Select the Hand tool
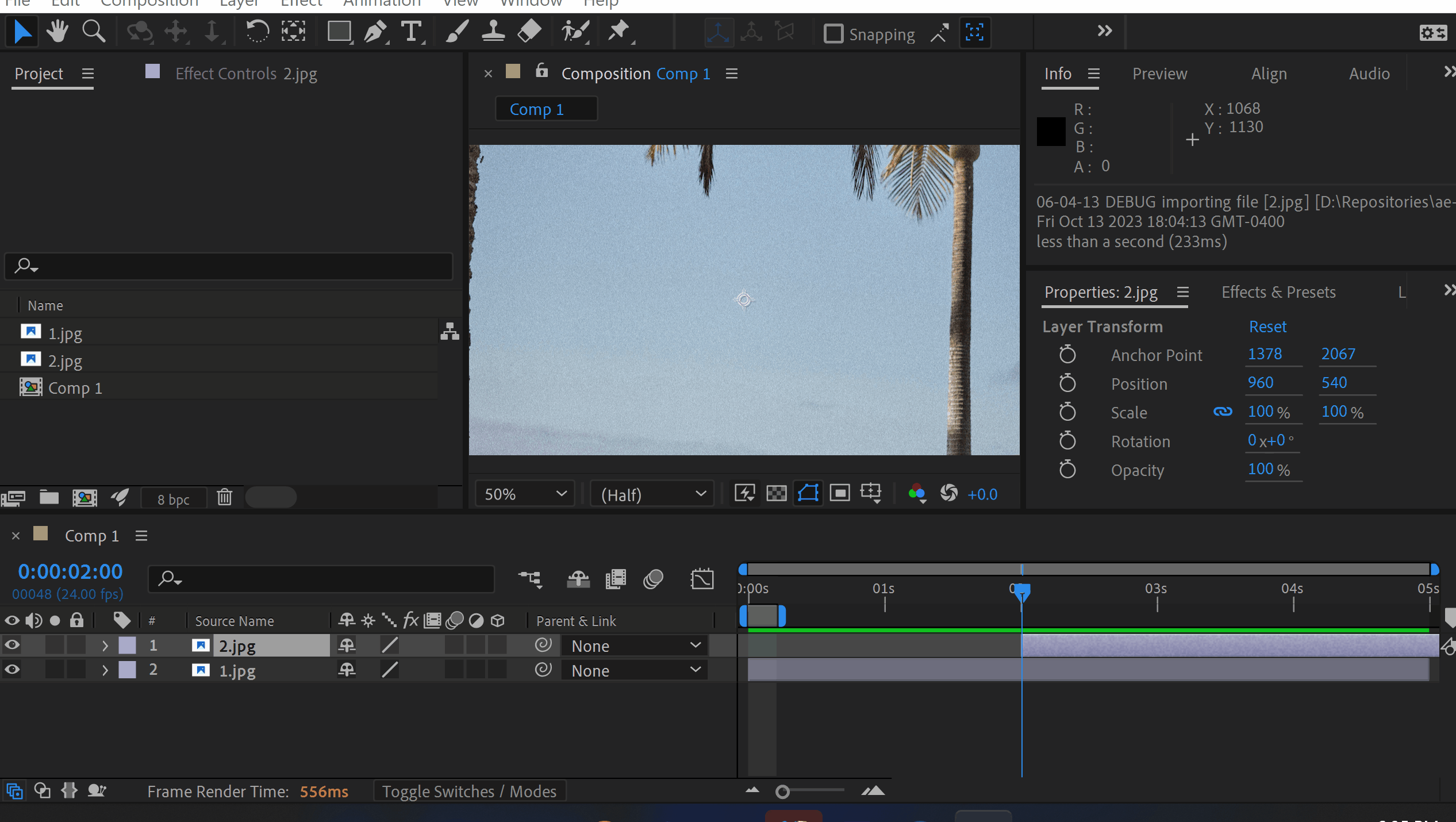 pos(57,32)
